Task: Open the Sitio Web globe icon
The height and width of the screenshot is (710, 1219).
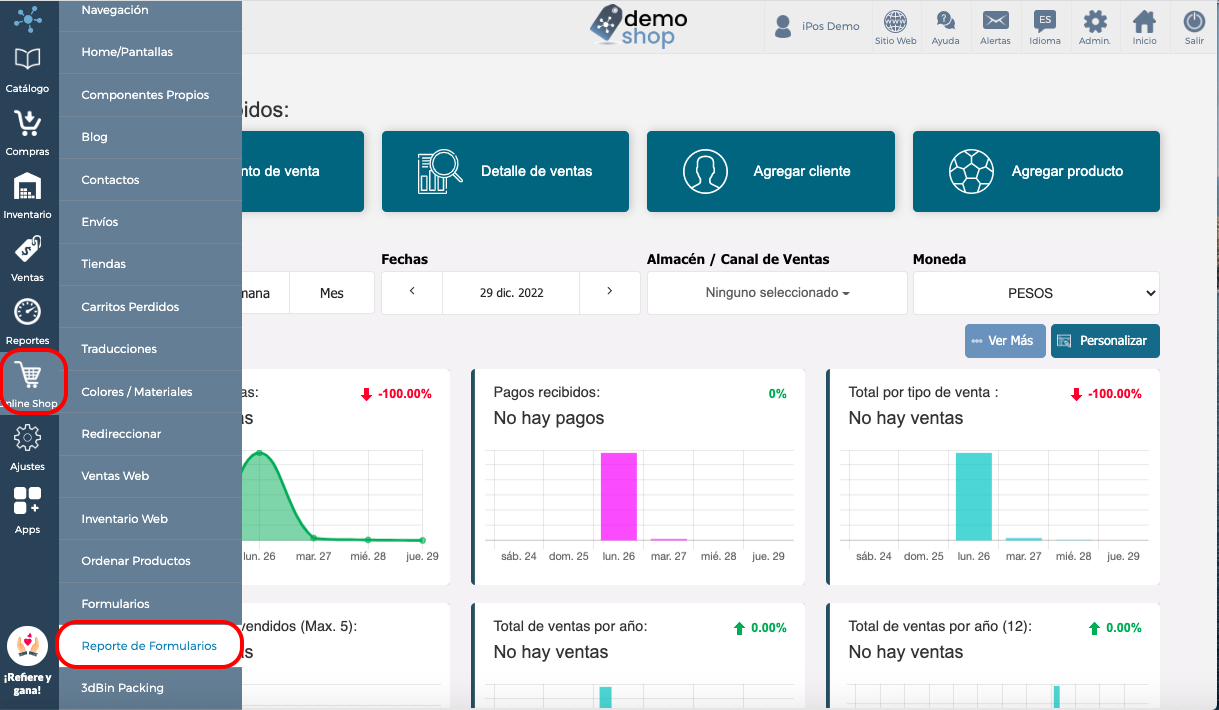Action: click(x=896, y=21)
